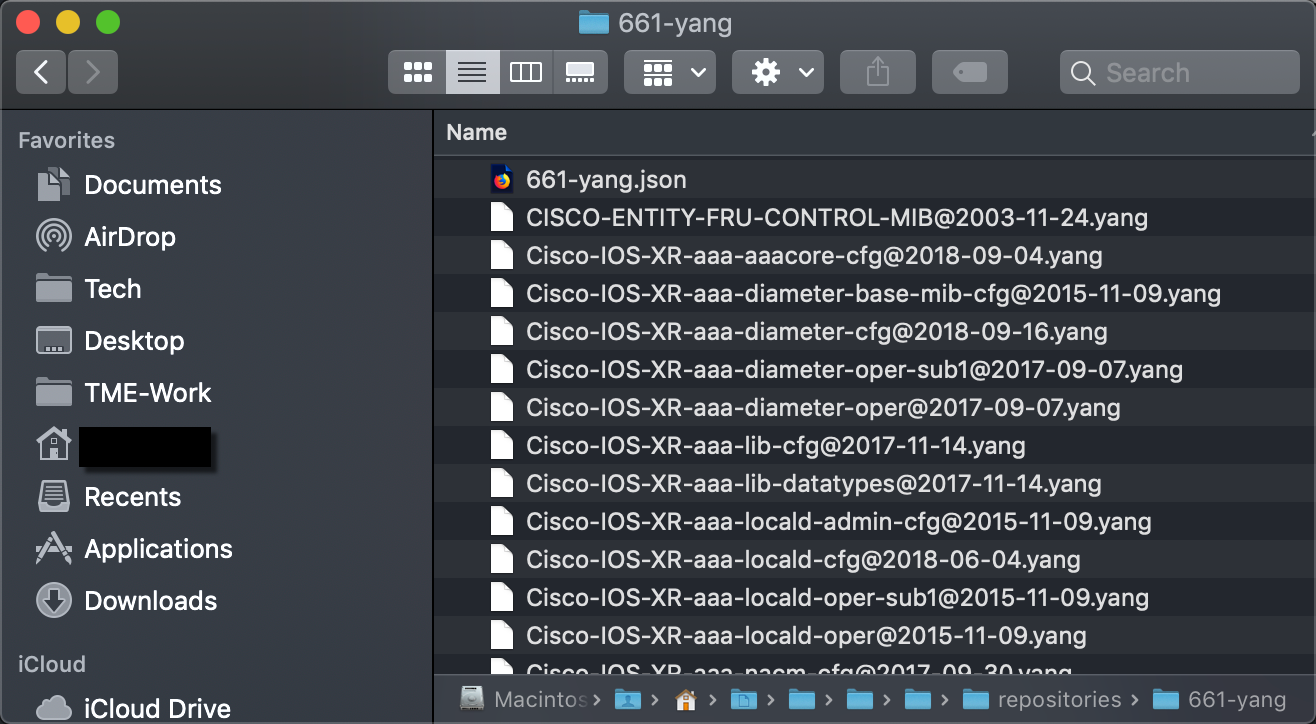1316x724 pixels.
Task: Click the Name column header
Action: [x=875, y=132]
